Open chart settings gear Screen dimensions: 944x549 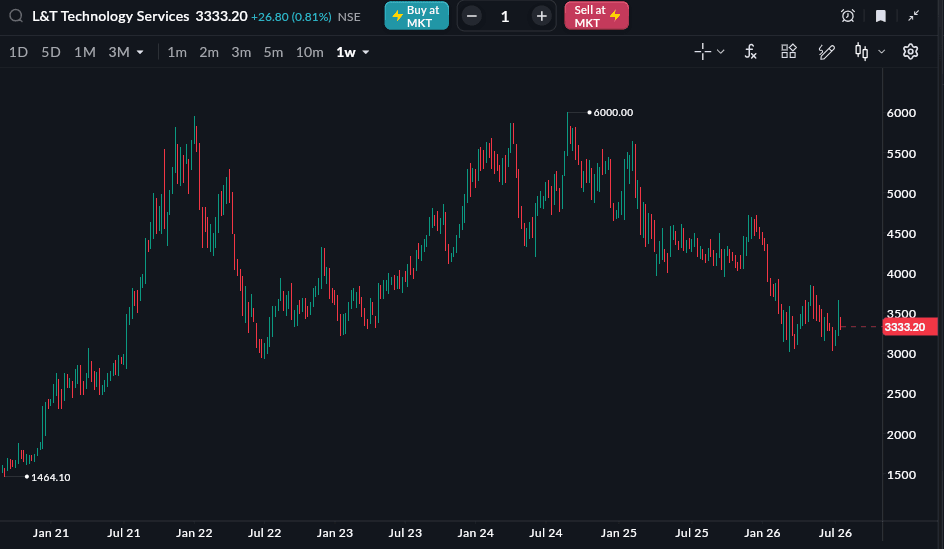pyautogui.click(x=910, y=52)
